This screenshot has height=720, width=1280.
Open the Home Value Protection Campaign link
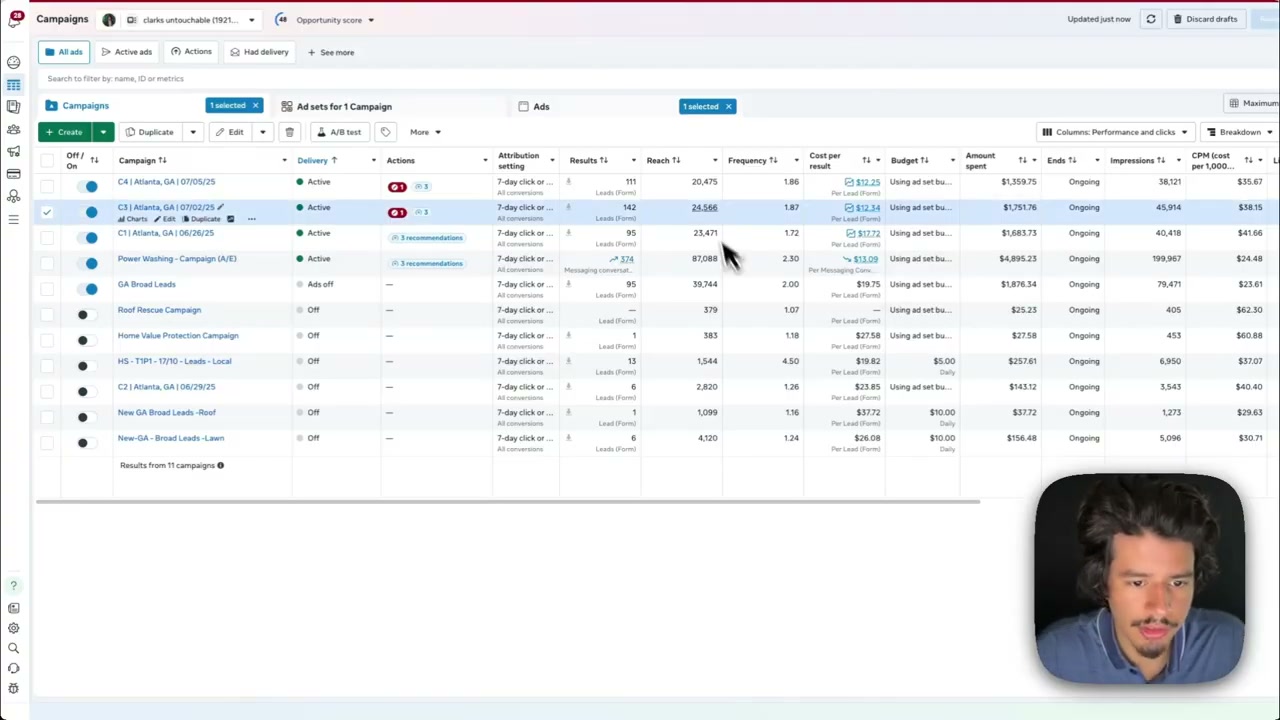tap(178, 336)
